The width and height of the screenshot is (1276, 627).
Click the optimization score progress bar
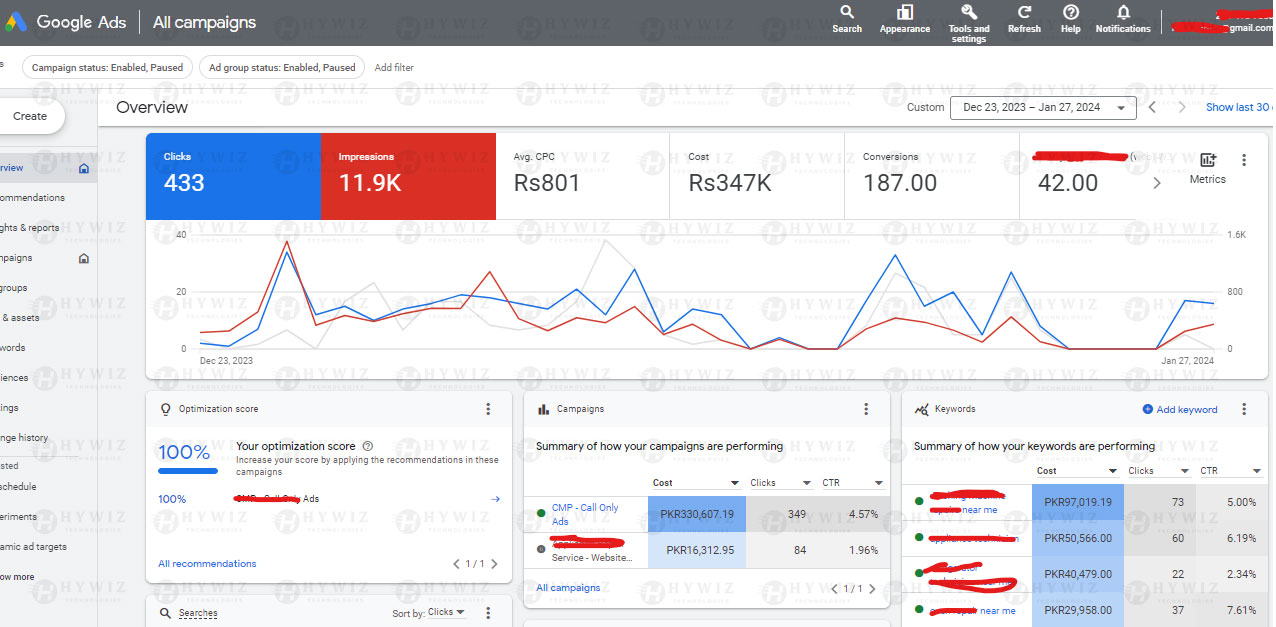click(x=188, y=471)
